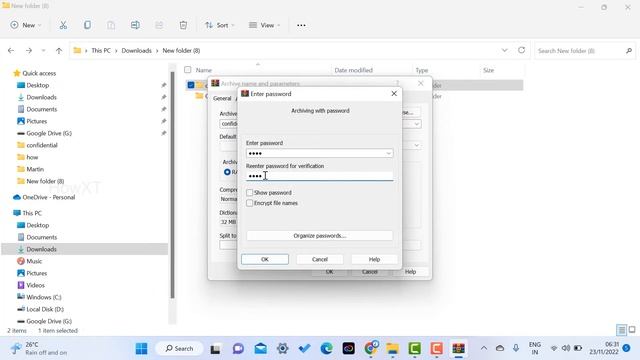Go back with the left arrow
Image resolution: width=640 pixels, height=360 pixels.
[11, 51]
